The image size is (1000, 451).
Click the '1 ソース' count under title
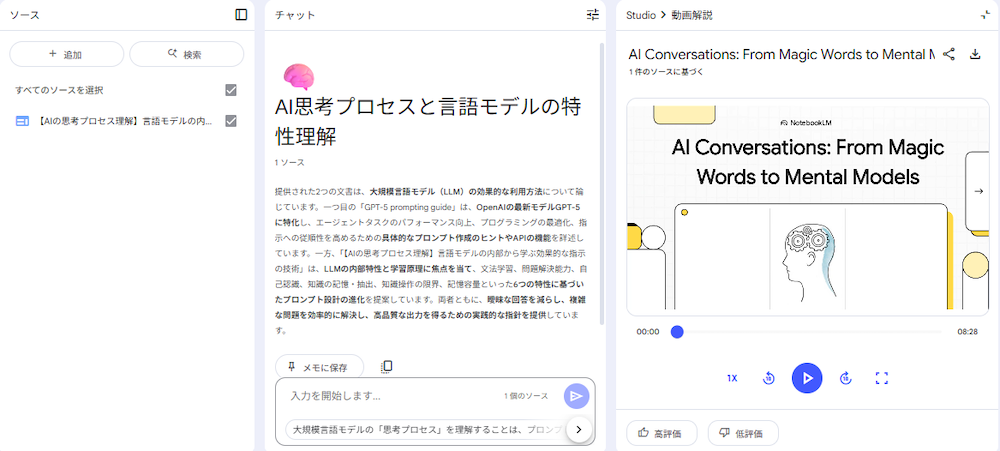(x=290, y=163)
